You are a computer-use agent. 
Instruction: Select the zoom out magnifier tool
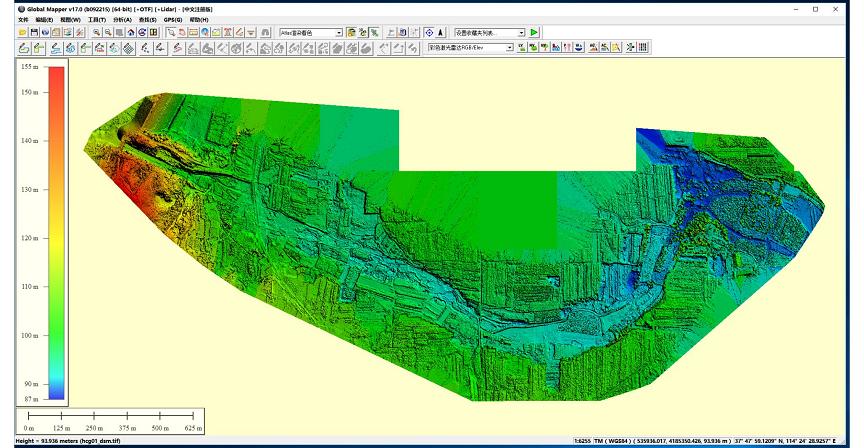[x=106, y=33]
